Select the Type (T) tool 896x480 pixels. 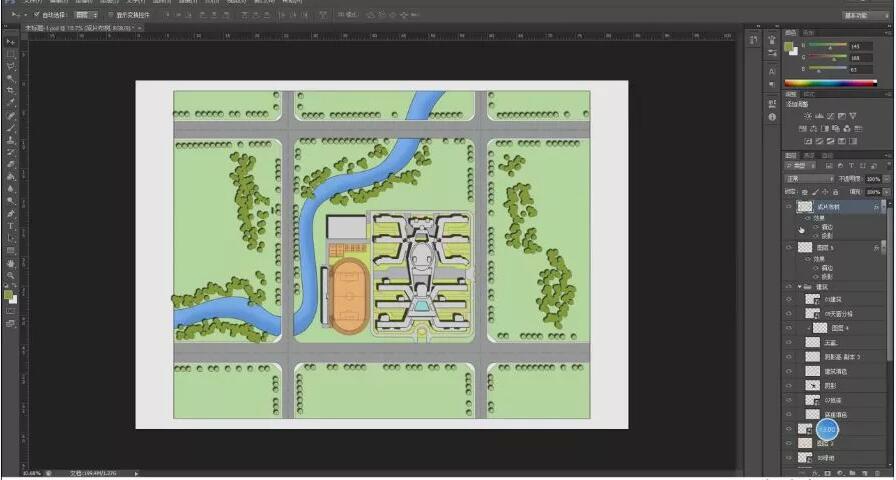(10, 226)
